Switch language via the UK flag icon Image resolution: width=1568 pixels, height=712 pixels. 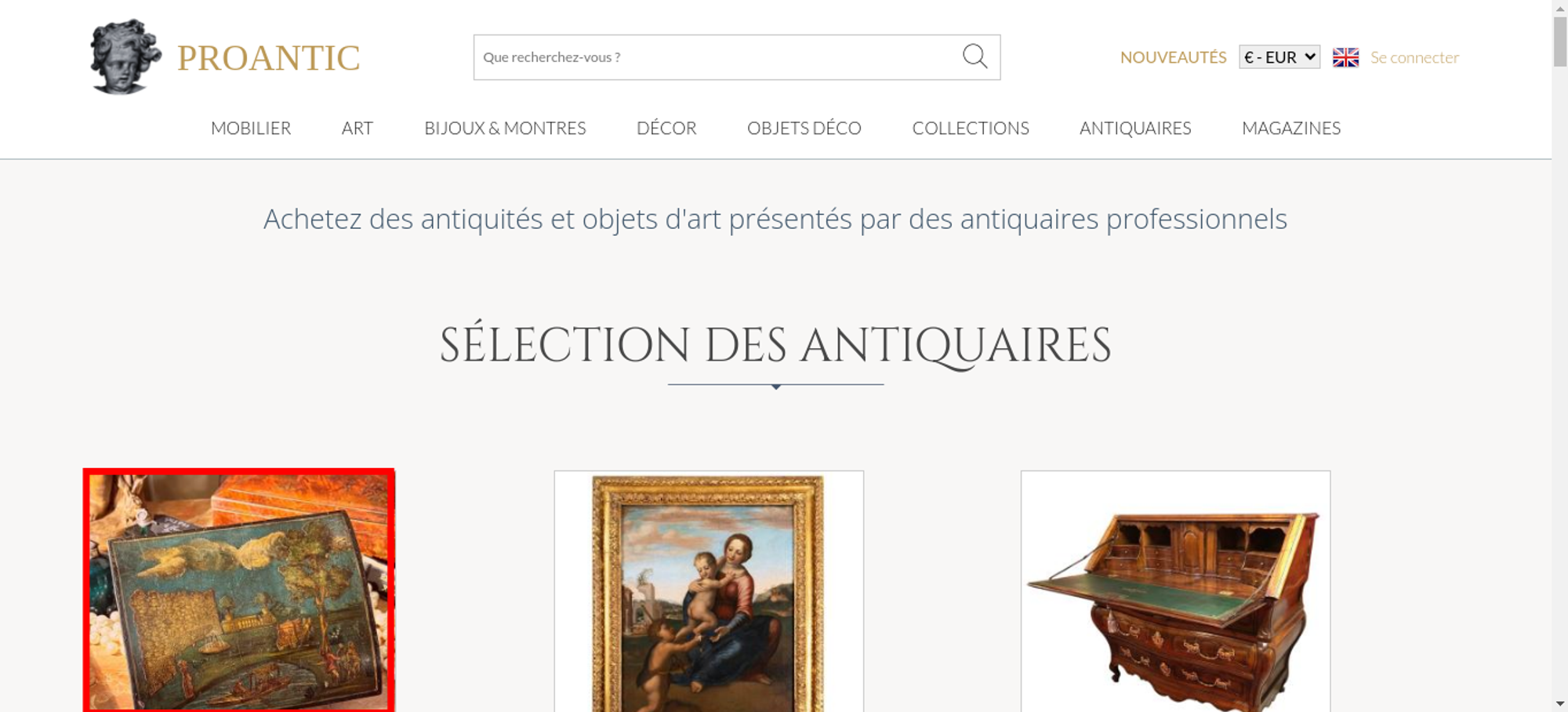point(1345,57)
